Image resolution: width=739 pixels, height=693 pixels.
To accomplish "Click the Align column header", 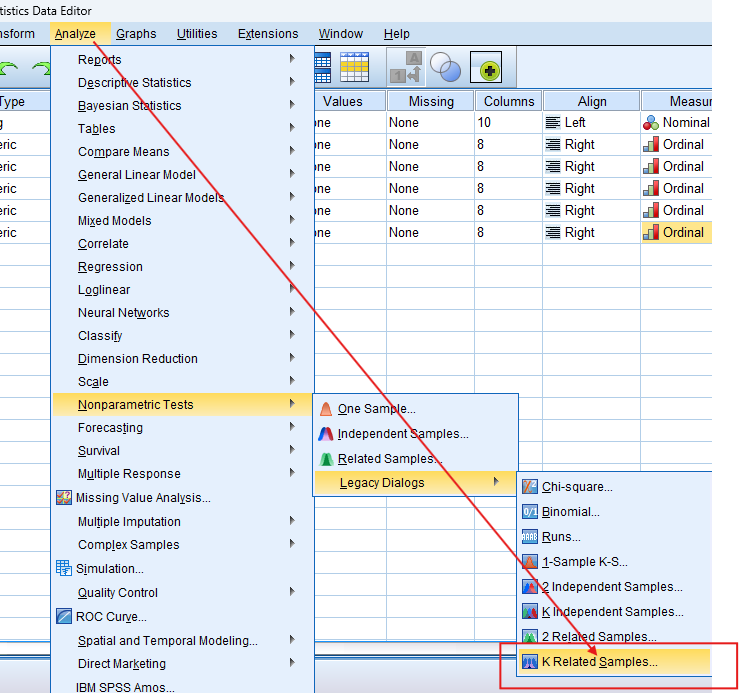I will coord(592,101).
